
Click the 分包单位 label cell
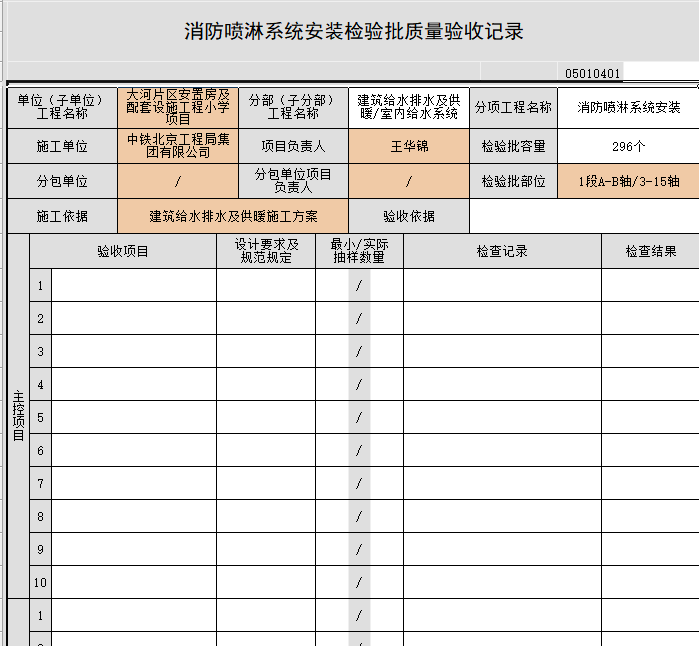tap(62, 181)
